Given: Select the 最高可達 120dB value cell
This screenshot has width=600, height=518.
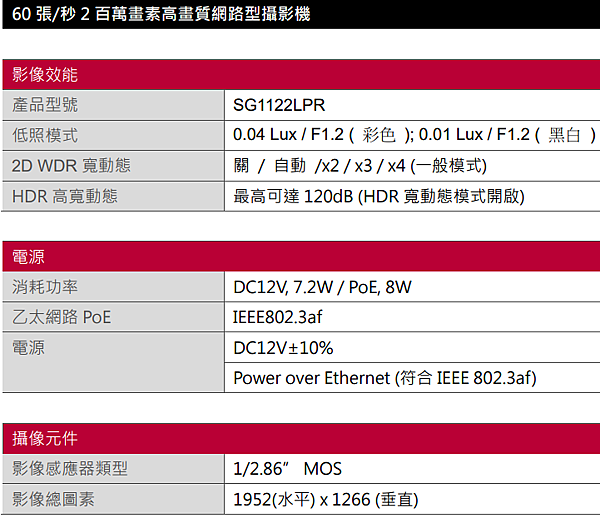Looking at the screenshot, I should click(378, 196).
